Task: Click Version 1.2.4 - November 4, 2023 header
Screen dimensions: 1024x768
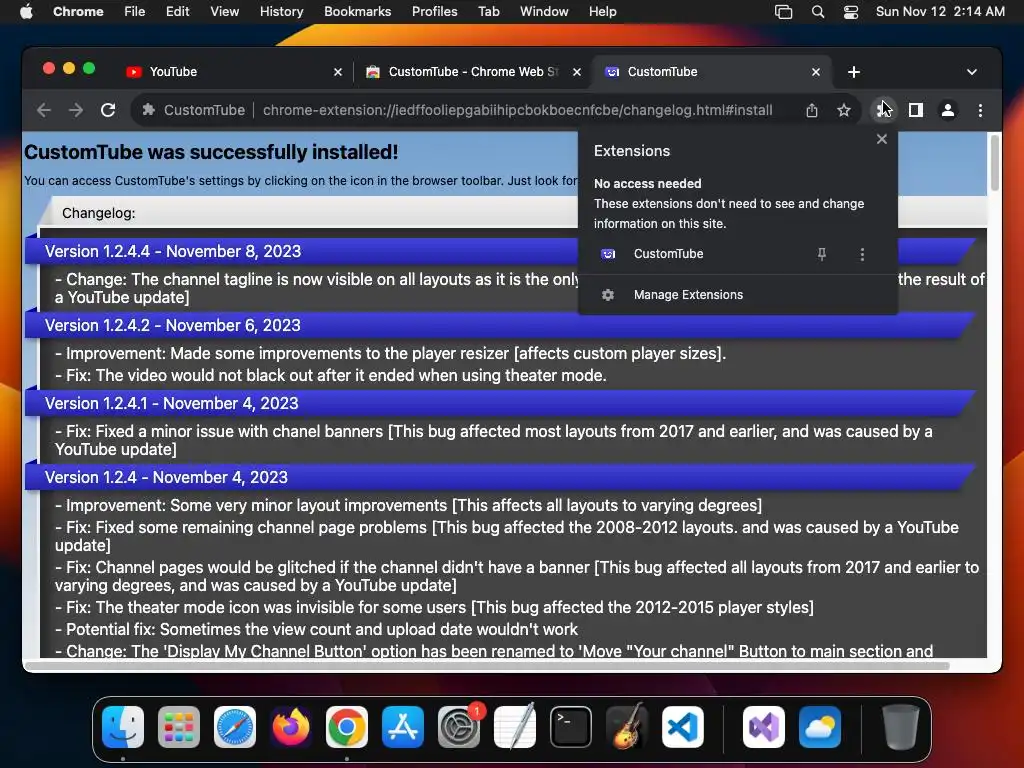Action: 500,477
